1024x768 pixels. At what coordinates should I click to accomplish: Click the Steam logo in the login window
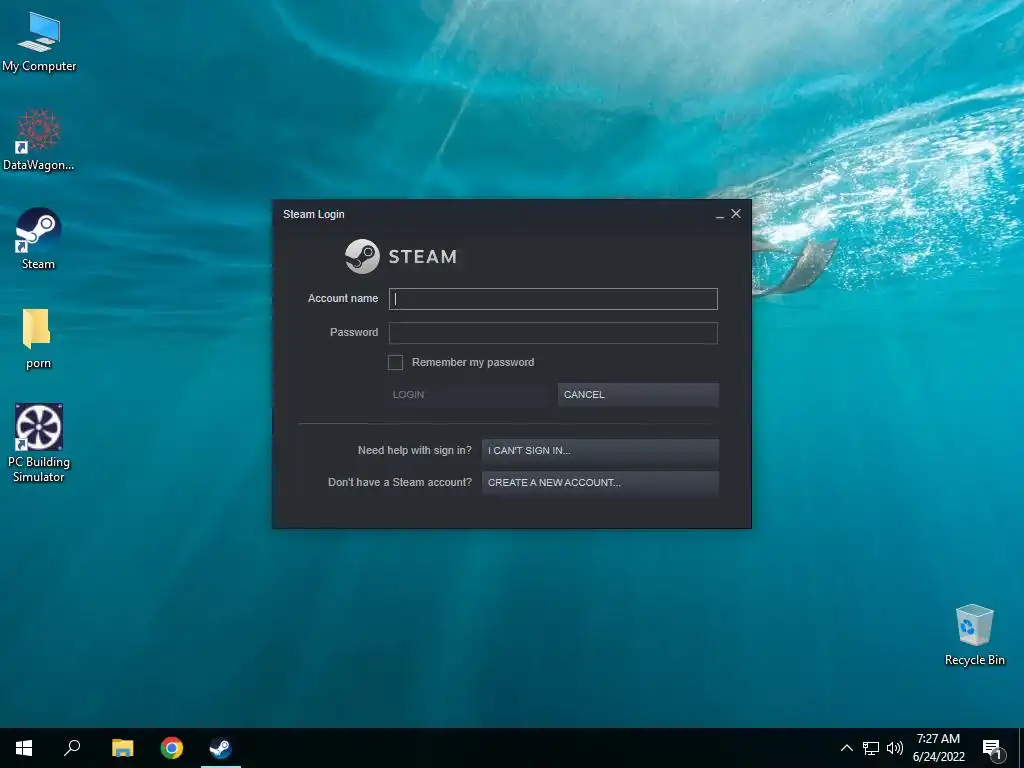(401, 256)
